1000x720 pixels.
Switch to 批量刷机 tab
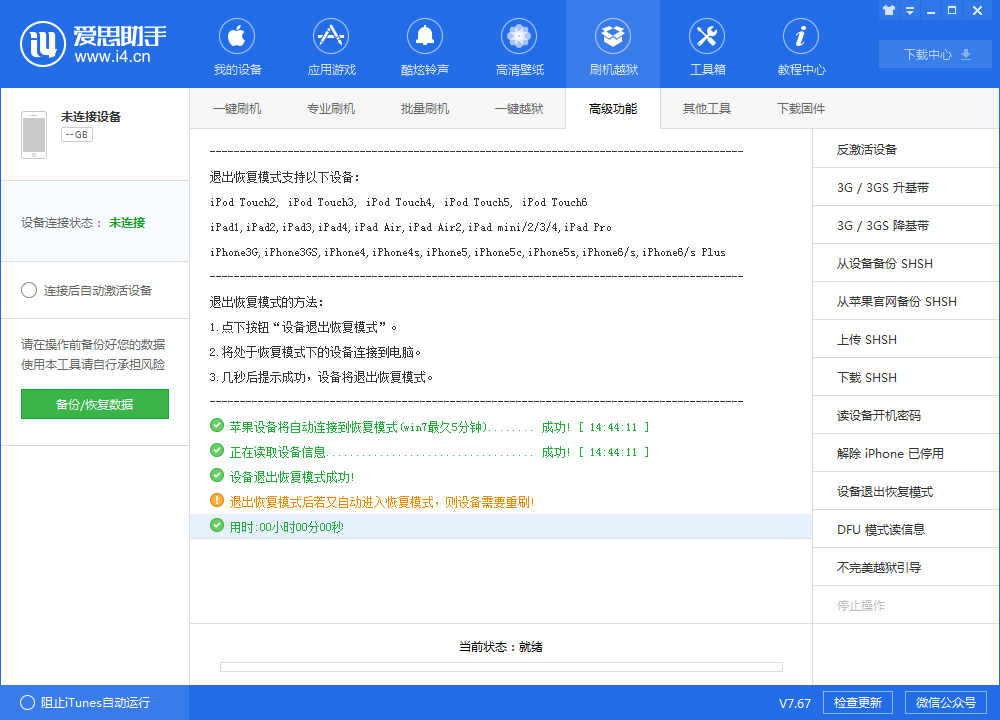coord(425,108)
